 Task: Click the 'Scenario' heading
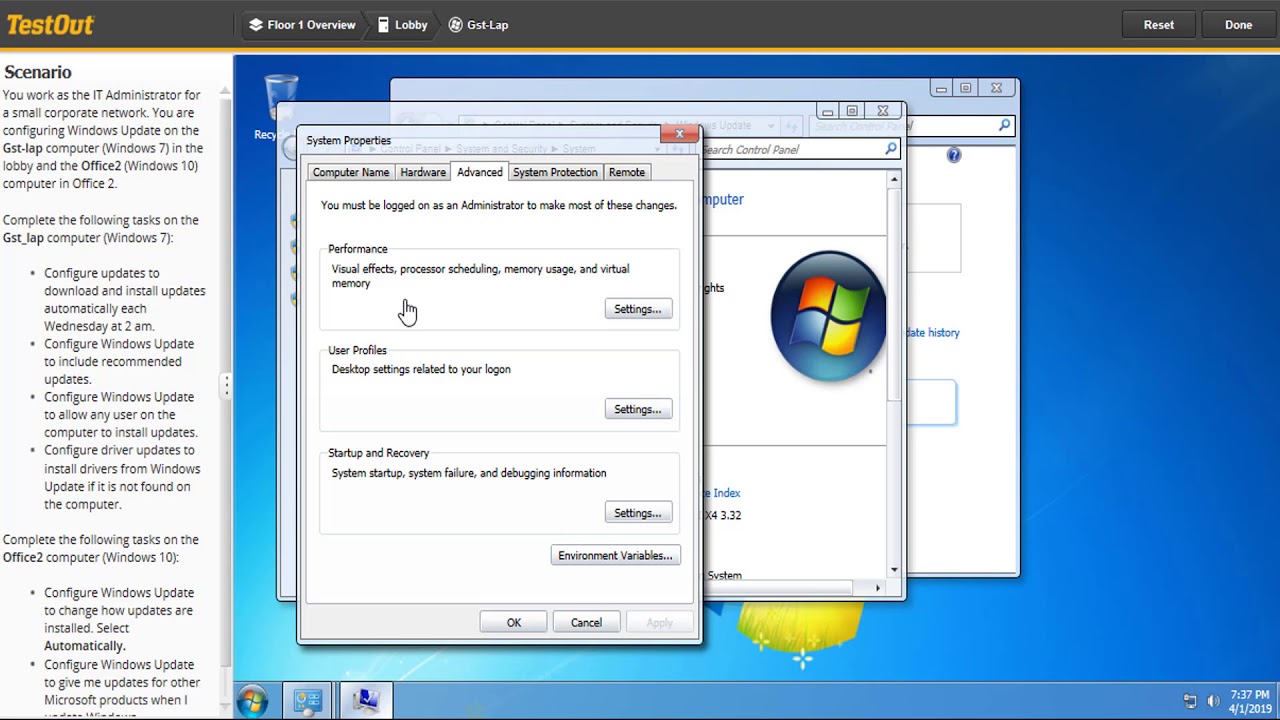(x=38, y=72)
